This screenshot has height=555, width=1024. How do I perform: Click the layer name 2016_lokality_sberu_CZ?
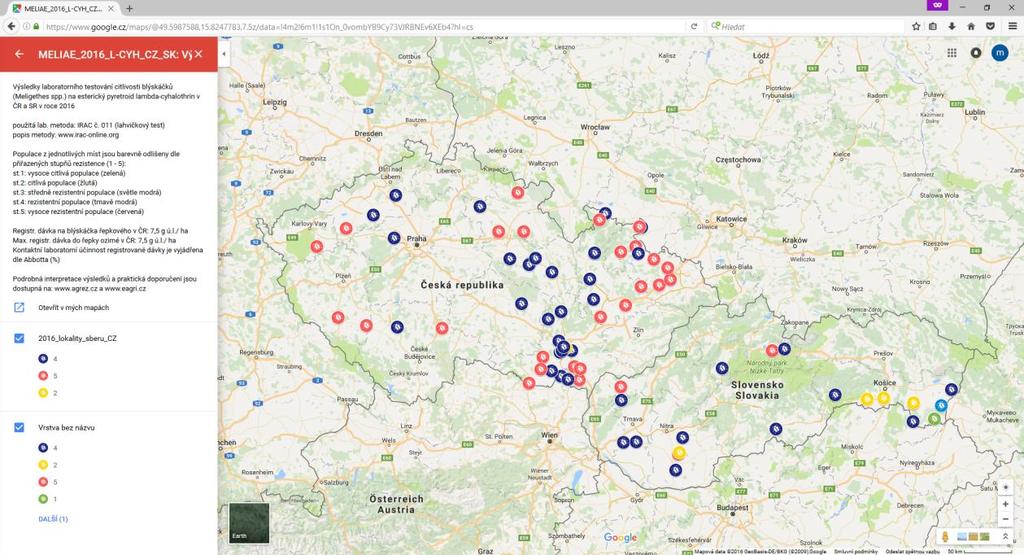(x=77, y=338)
